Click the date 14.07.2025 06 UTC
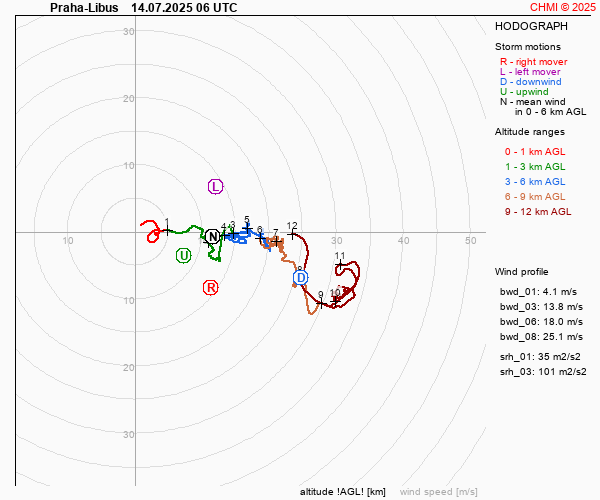 click(x=184, y=8)
